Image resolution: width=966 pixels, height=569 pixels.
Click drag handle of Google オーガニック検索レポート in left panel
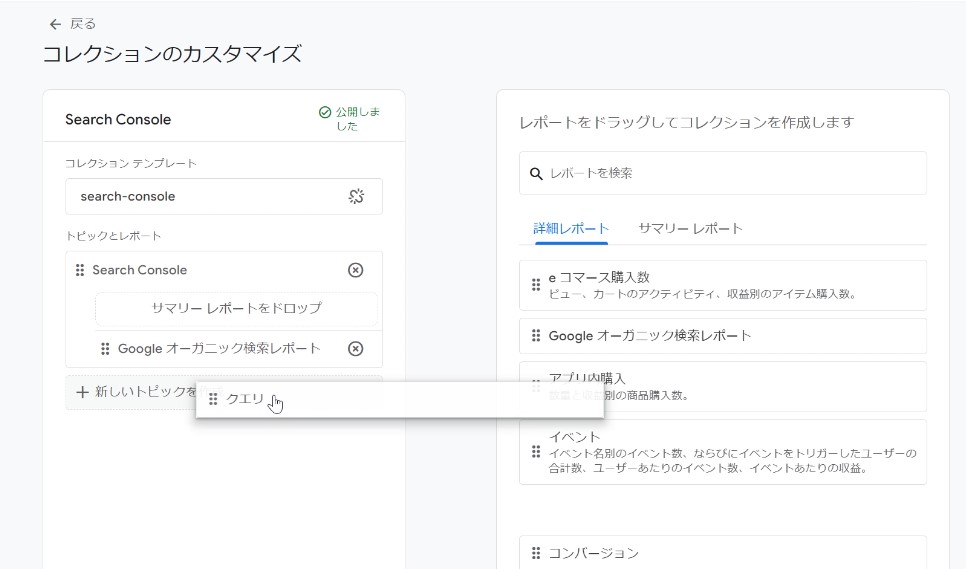click(105, 349)
